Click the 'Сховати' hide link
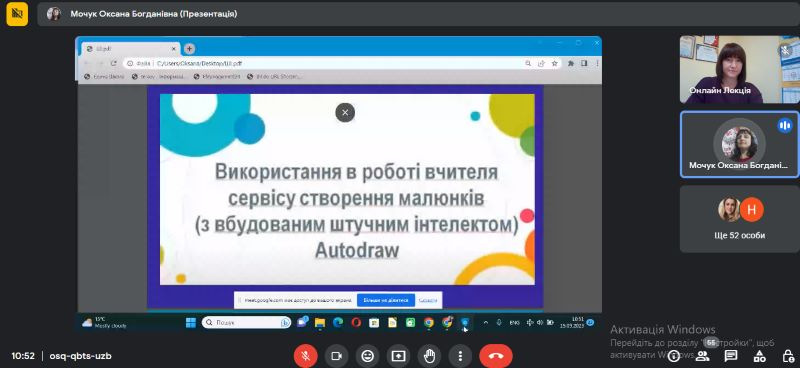Viewport: 800px width, 368px height. [x=428, y=300]
